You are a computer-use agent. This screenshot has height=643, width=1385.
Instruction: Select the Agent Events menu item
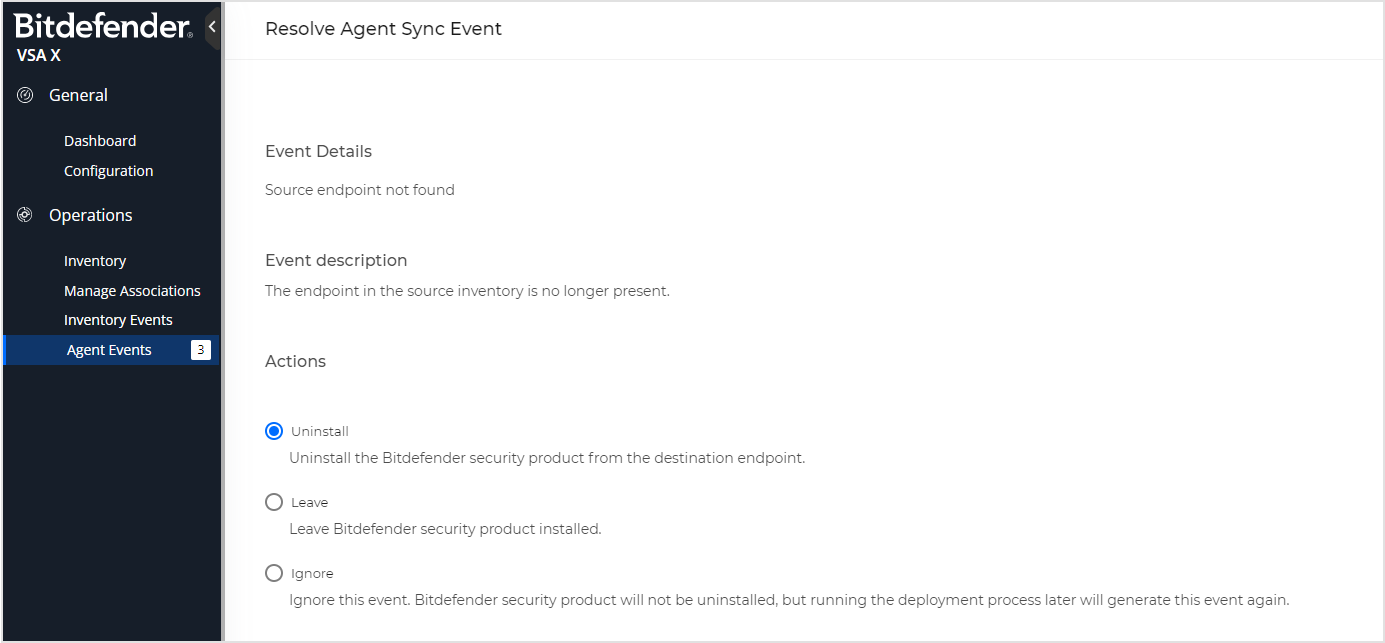coord(108,350)
